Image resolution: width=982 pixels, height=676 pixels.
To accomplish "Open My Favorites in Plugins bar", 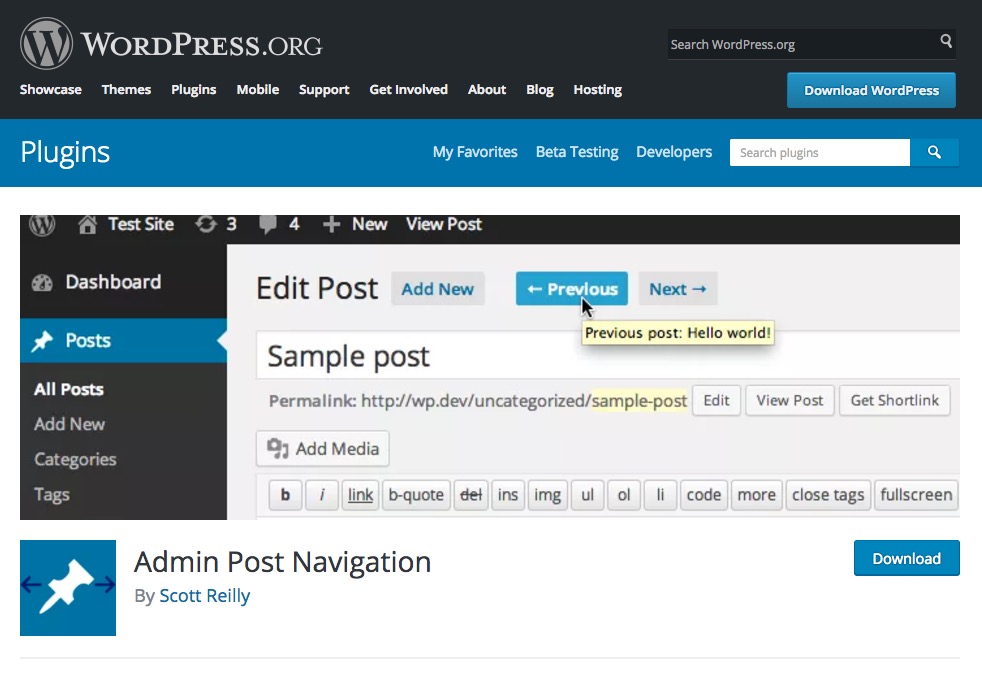I will [x=475, y=152].
